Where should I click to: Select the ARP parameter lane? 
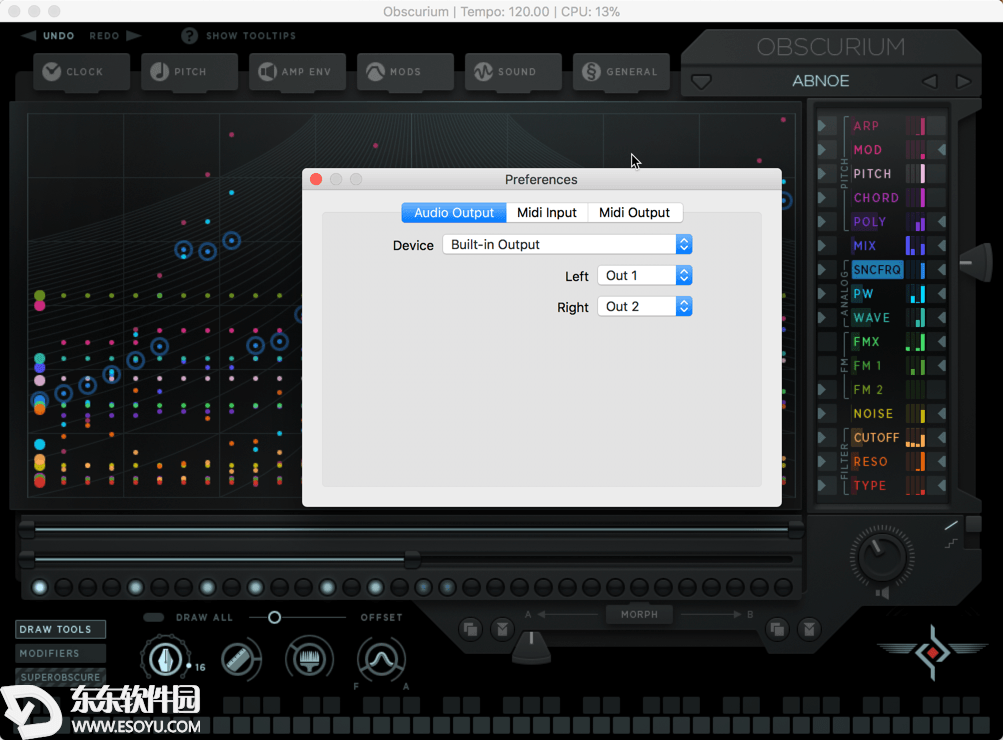tap(866, 126)
